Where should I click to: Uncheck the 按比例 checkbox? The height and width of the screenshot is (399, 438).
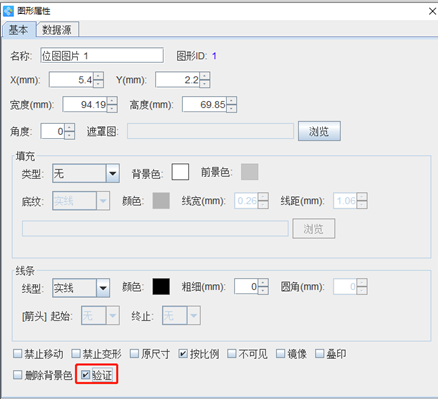[183, 354]
